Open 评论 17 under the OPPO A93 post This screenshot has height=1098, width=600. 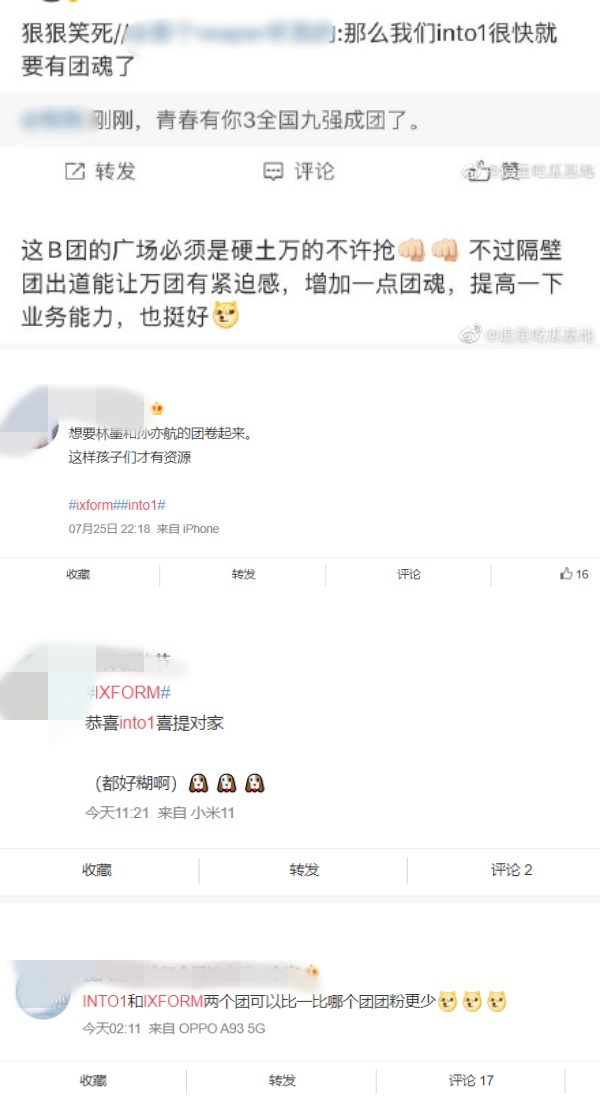pyautogui.click(x=470, y=1080)
